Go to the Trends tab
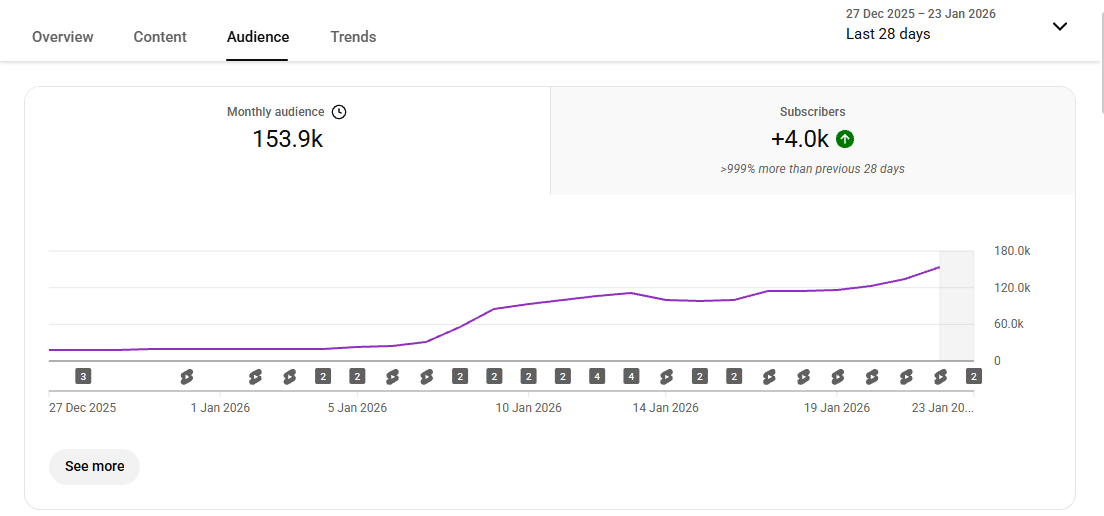Image resolution: width=1104 pixels, height=516 pixels. click(353, 37)
